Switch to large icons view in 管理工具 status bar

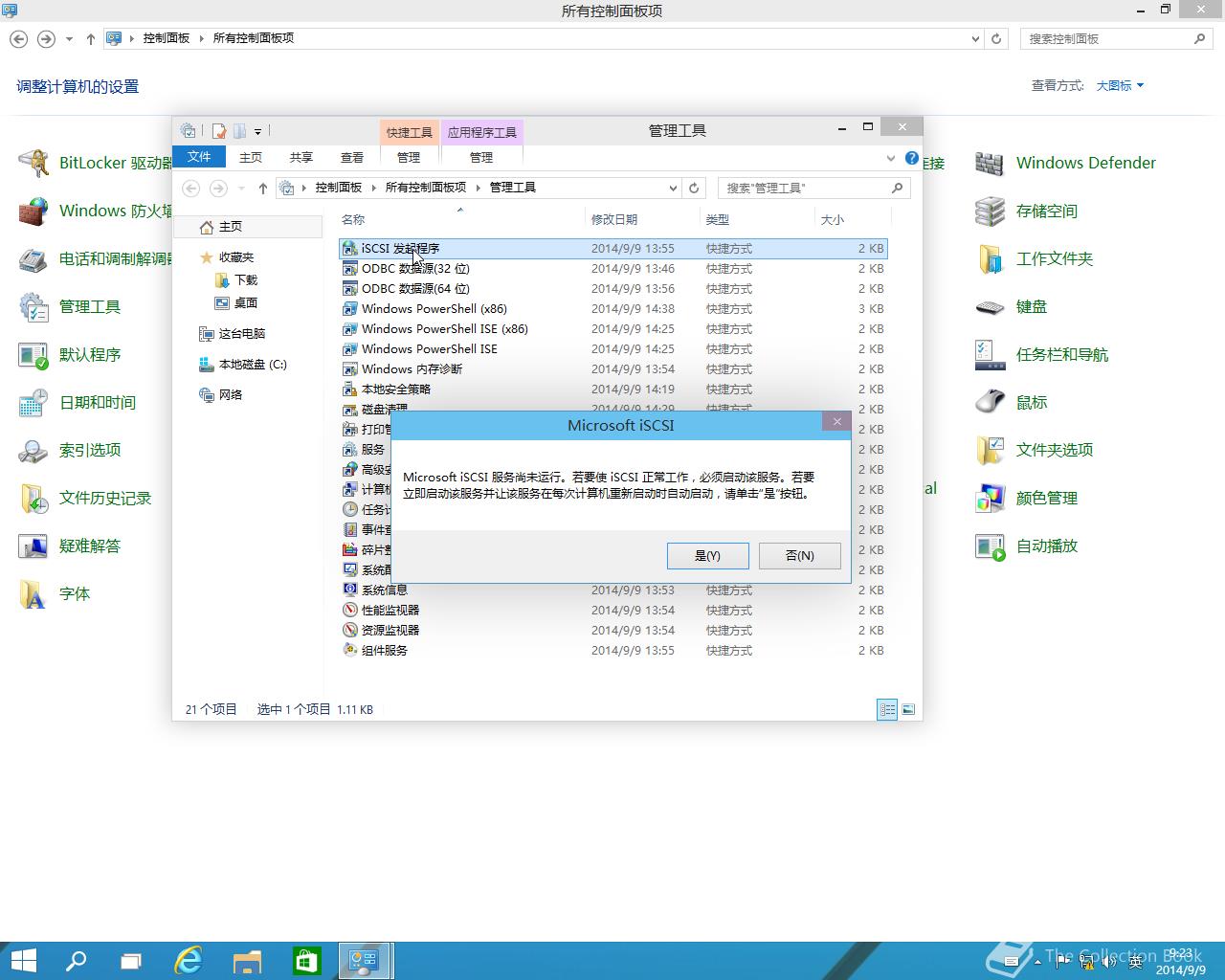[908, 709]
